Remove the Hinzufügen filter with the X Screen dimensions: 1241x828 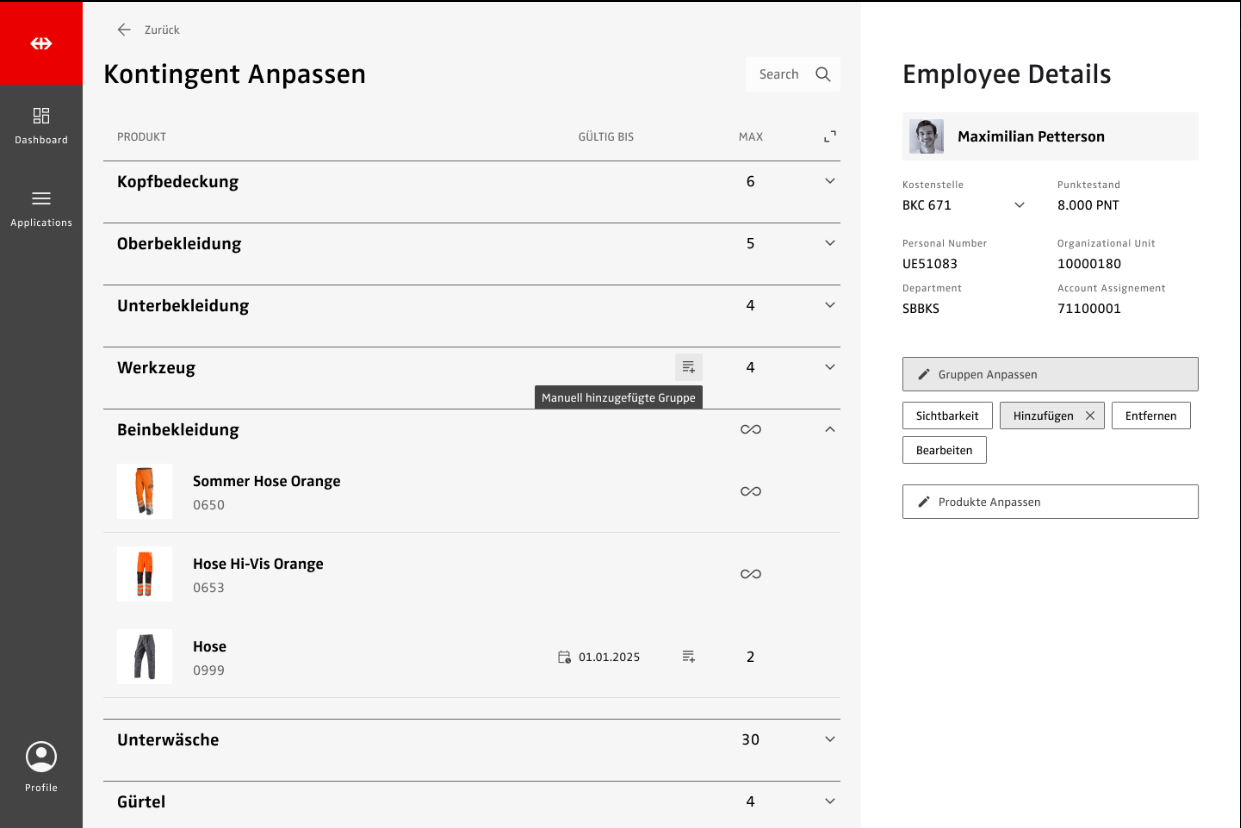click(x=1090, y=416)
